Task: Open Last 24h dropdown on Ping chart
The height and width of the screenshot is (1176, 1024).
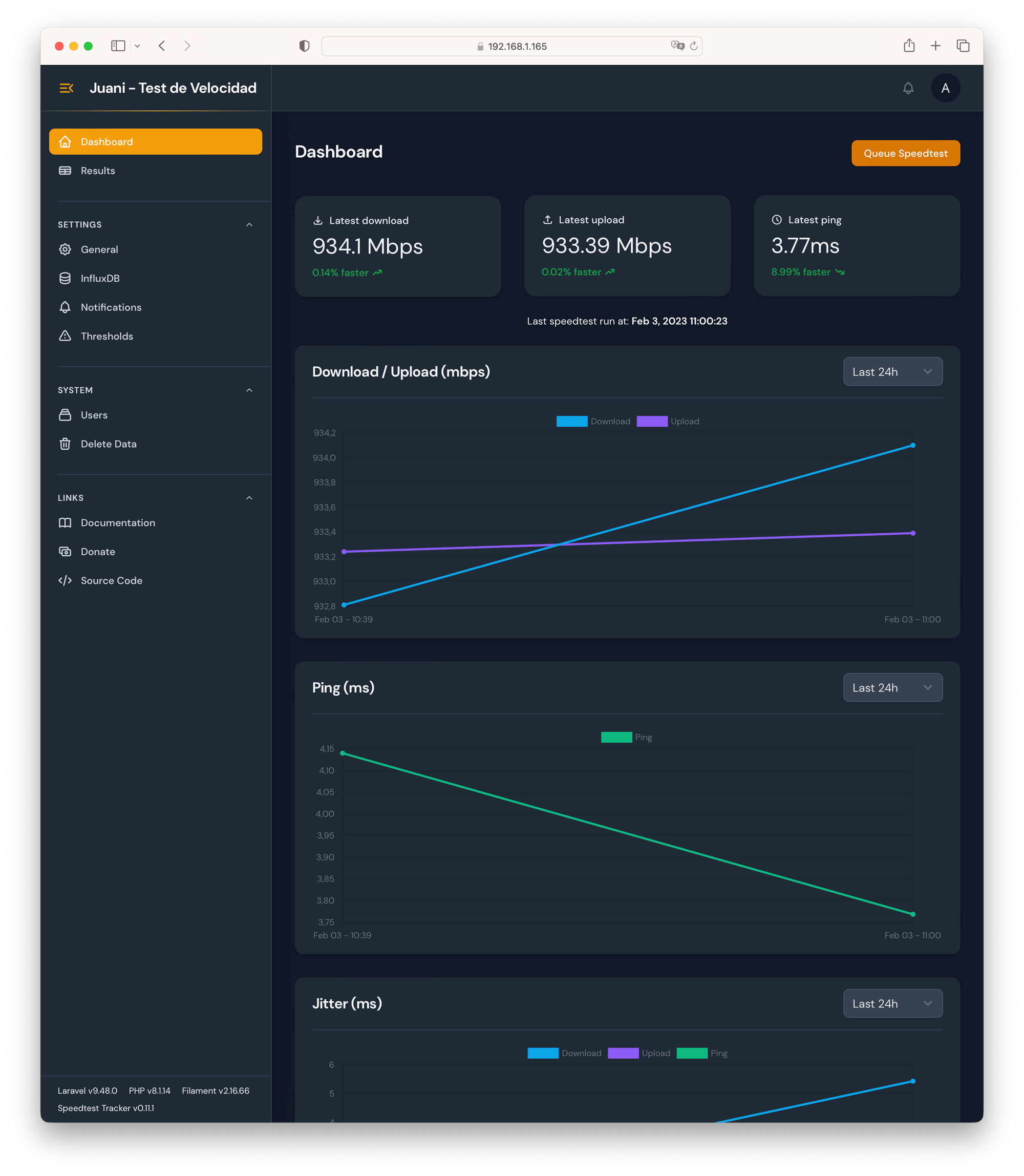Action: click(x=892, y=688)
